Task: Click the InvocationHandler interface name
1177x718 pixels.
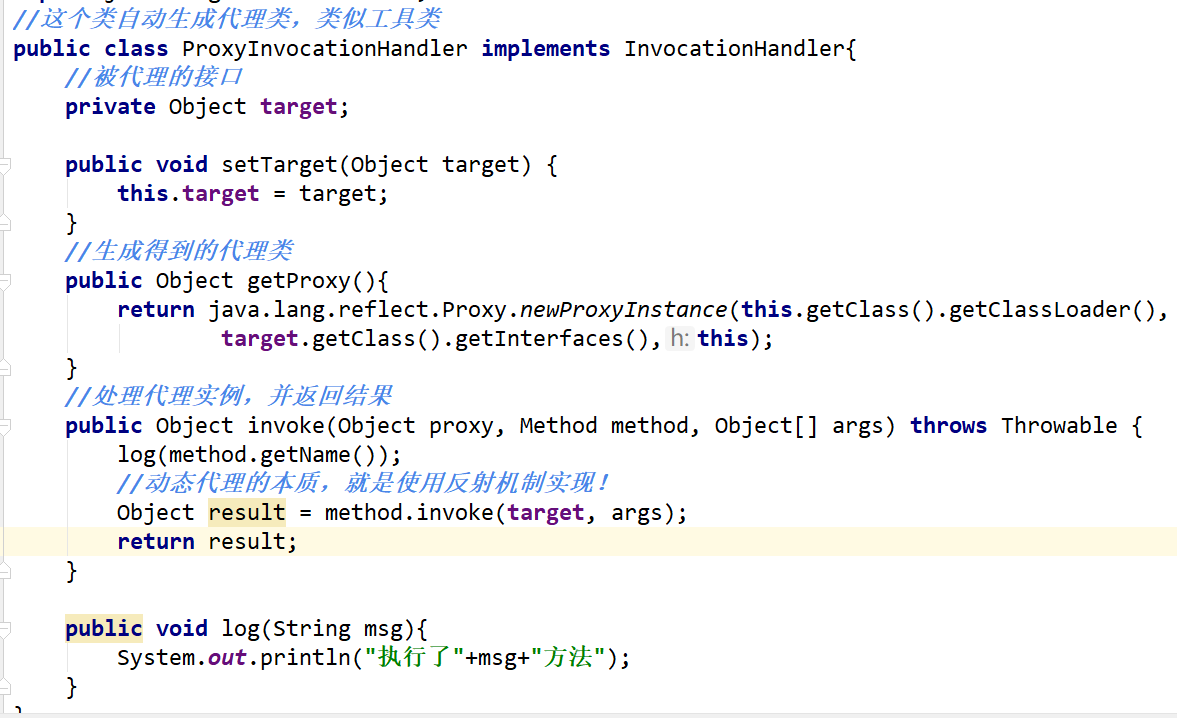Action: tap(735, 49)
